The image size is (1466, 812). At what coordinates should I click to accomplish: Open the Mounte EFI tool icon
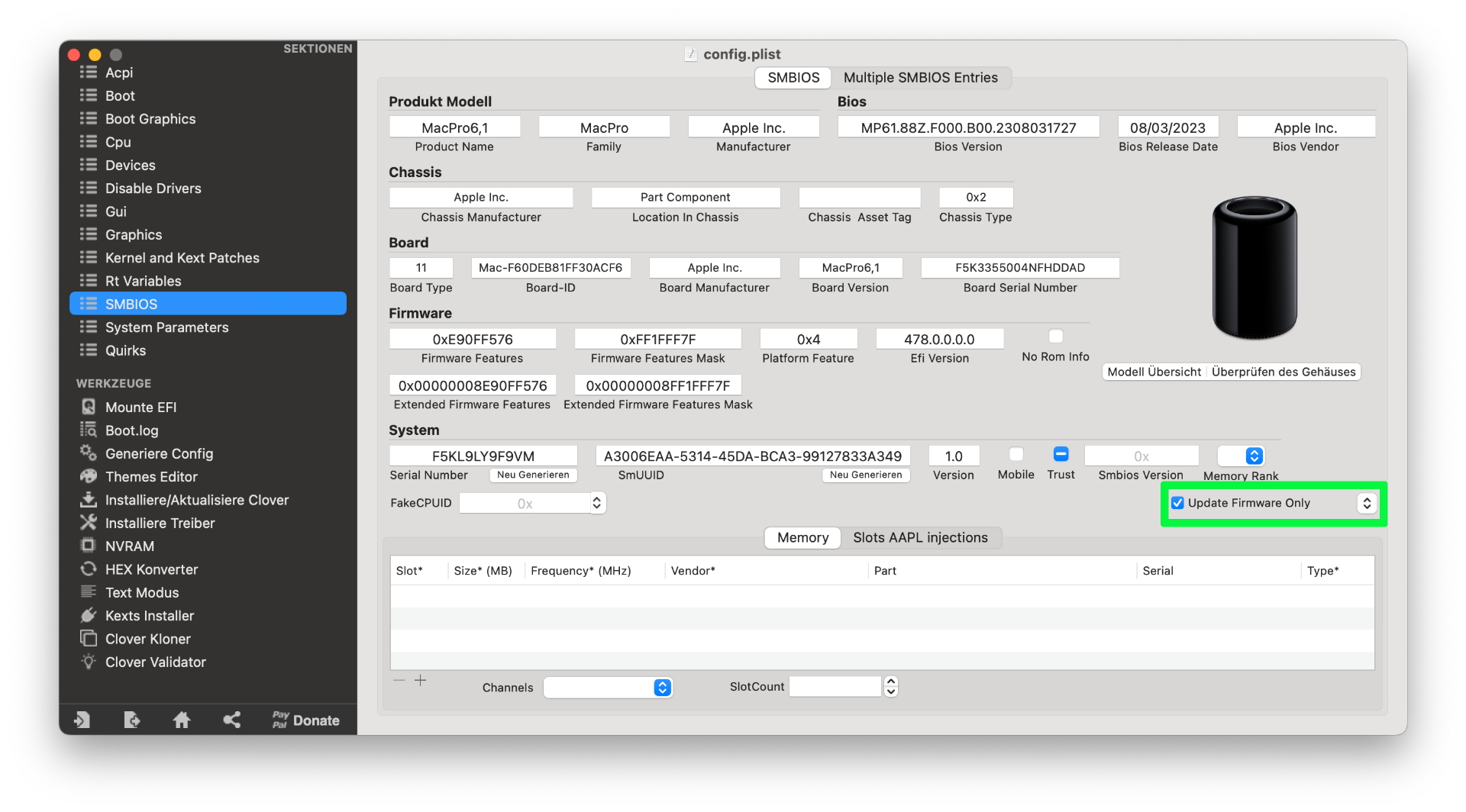89,407
